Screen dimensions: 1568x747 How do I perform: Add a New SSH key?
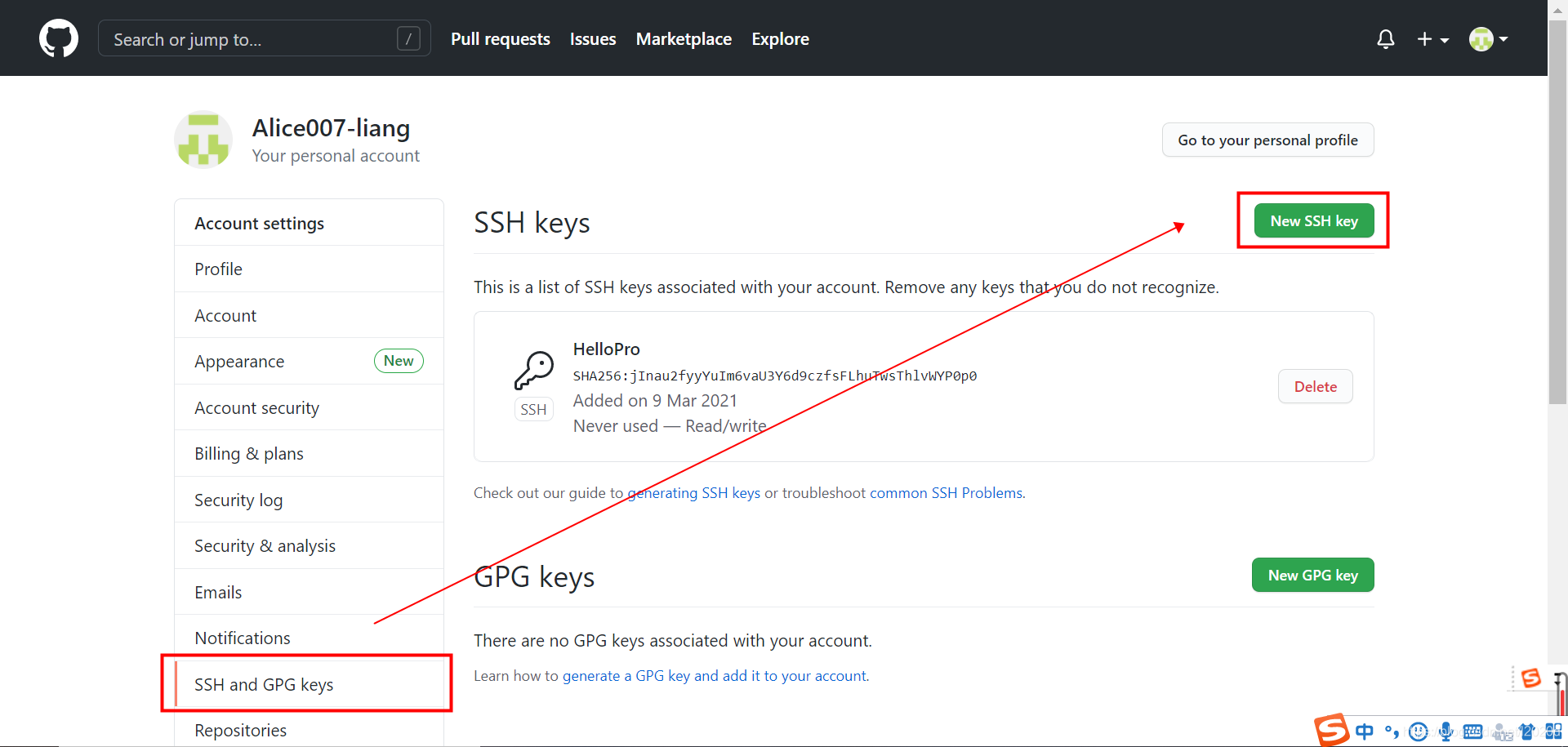click(1313, 220)
